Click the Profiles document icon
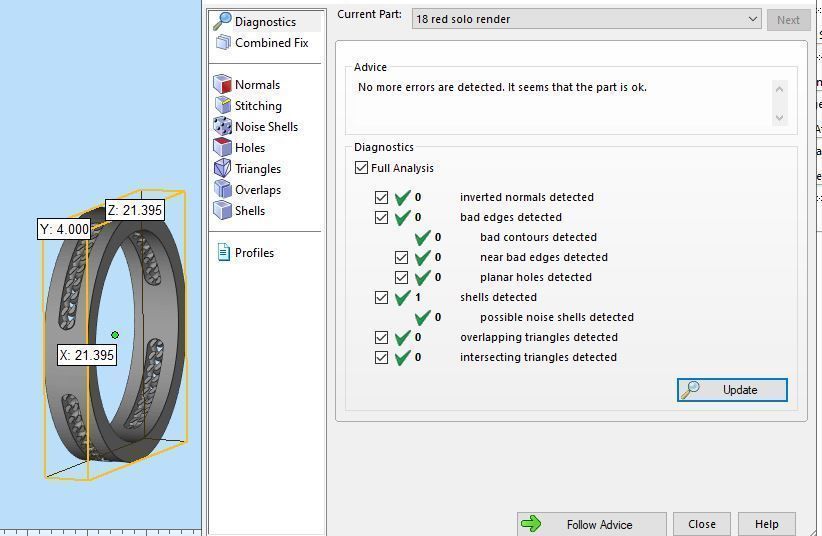The height and width of the screenshot is (536, 822). 223,252
